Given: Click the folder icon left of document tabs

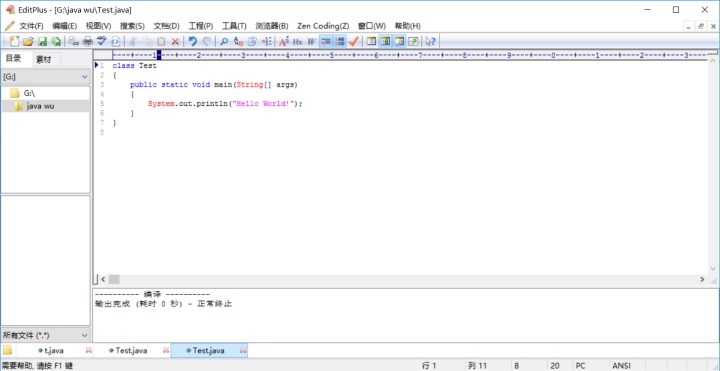Looking at the screenshot, I should pos(7,350).
